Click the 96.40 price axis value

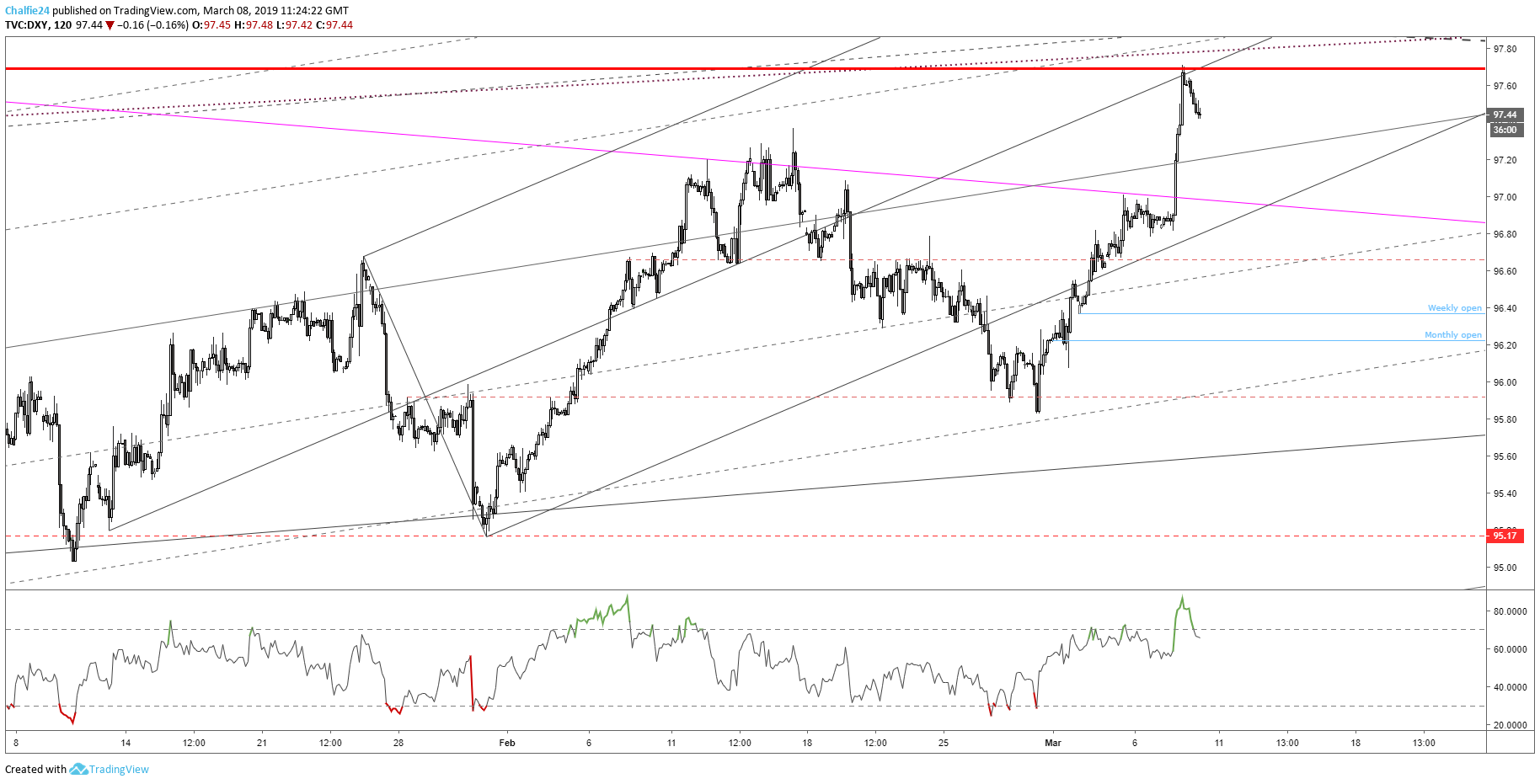pos(1505,308)
